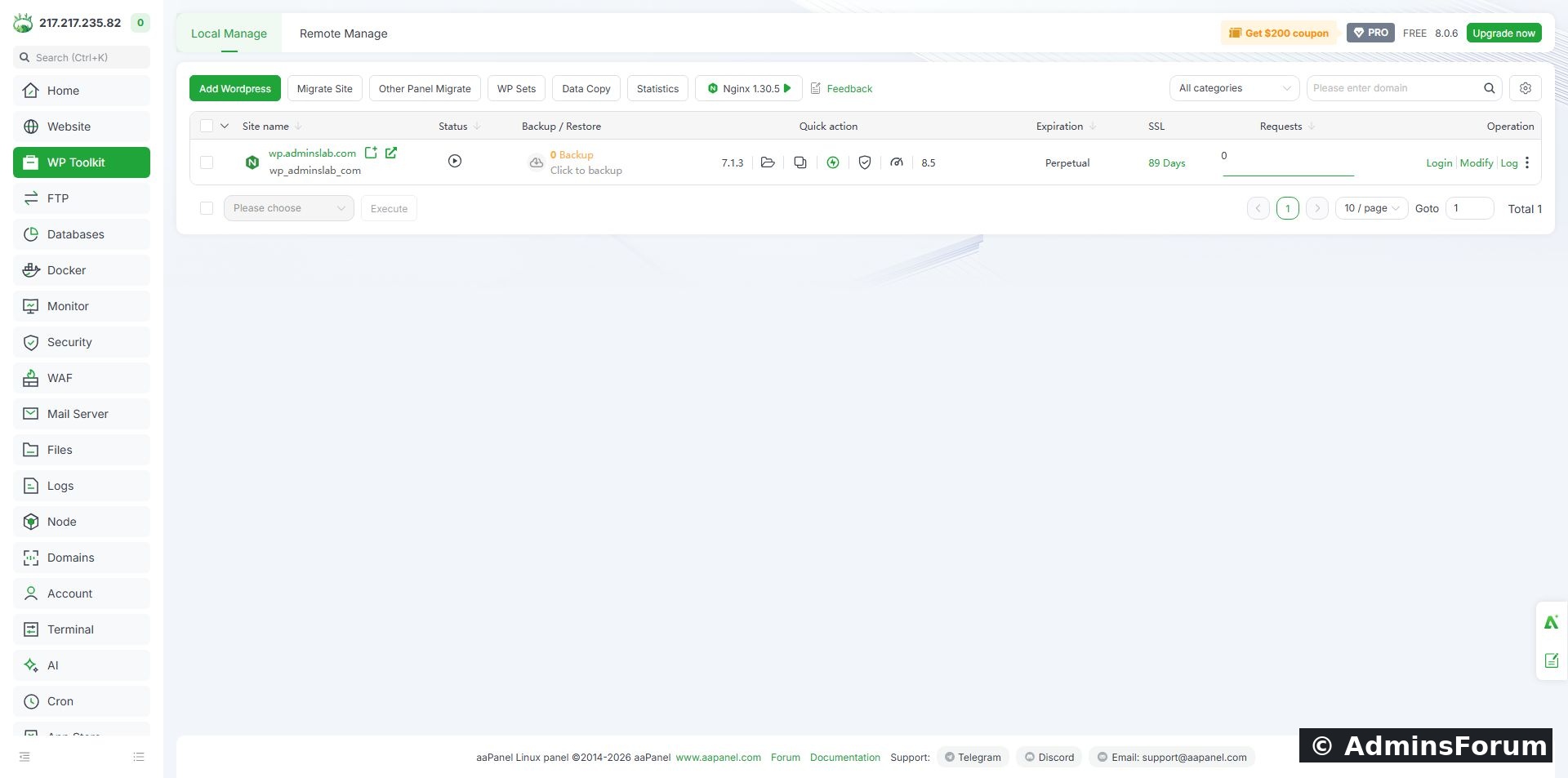The image size is (1568, 778).
Task: Open the Nginx 1.30.5 service menu
Action: tap(749, 88)
